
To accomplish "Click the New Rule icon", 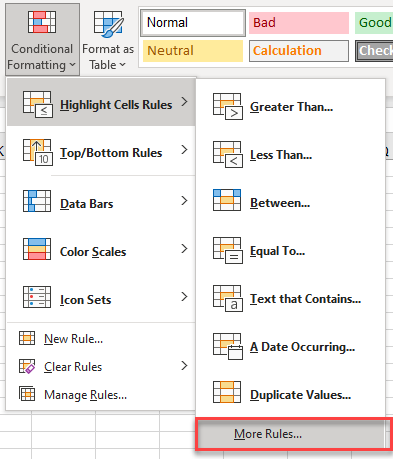I will coord(27,338).
